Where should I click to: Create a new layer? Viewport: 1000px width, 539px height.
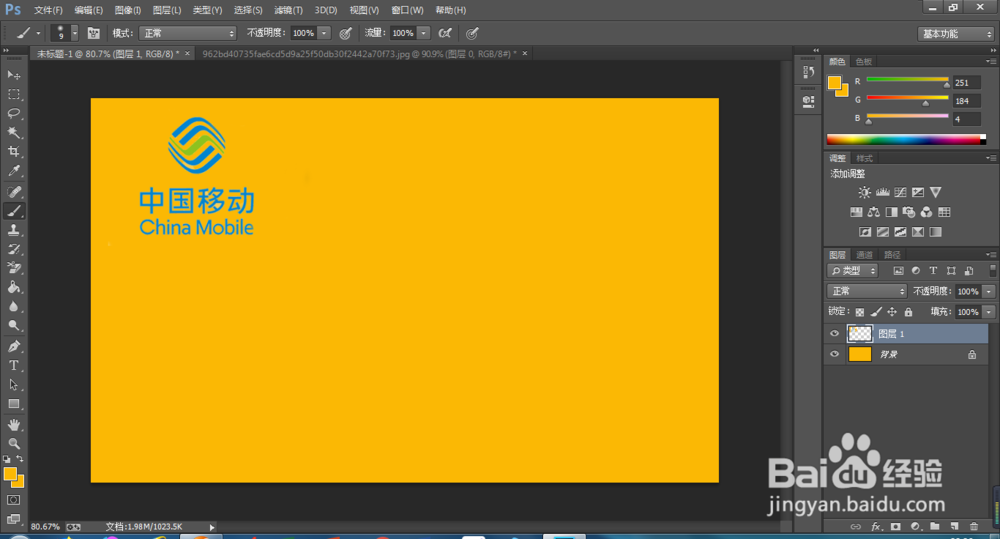click(x=954, y=526)
